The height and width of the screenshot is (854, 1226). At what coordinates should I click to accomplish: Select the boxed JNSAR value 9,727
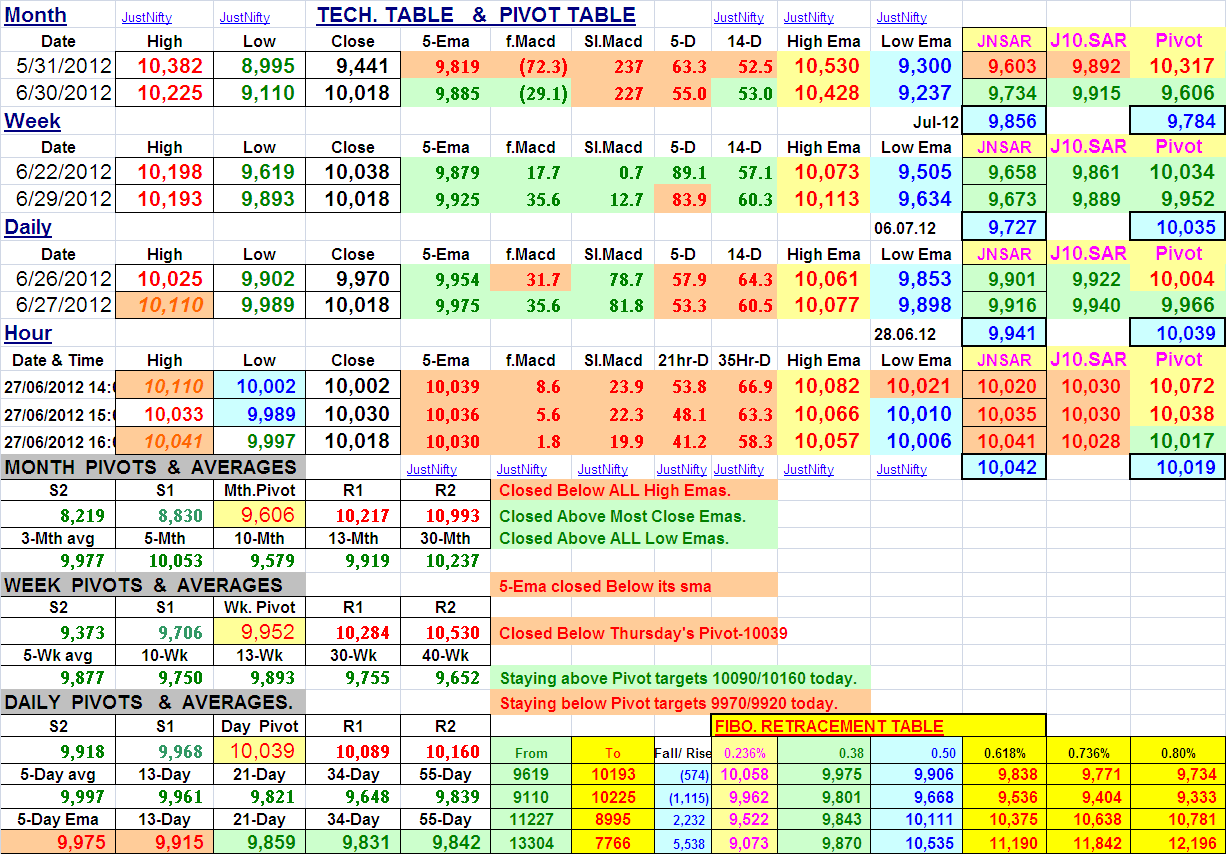pos(1004,227)
